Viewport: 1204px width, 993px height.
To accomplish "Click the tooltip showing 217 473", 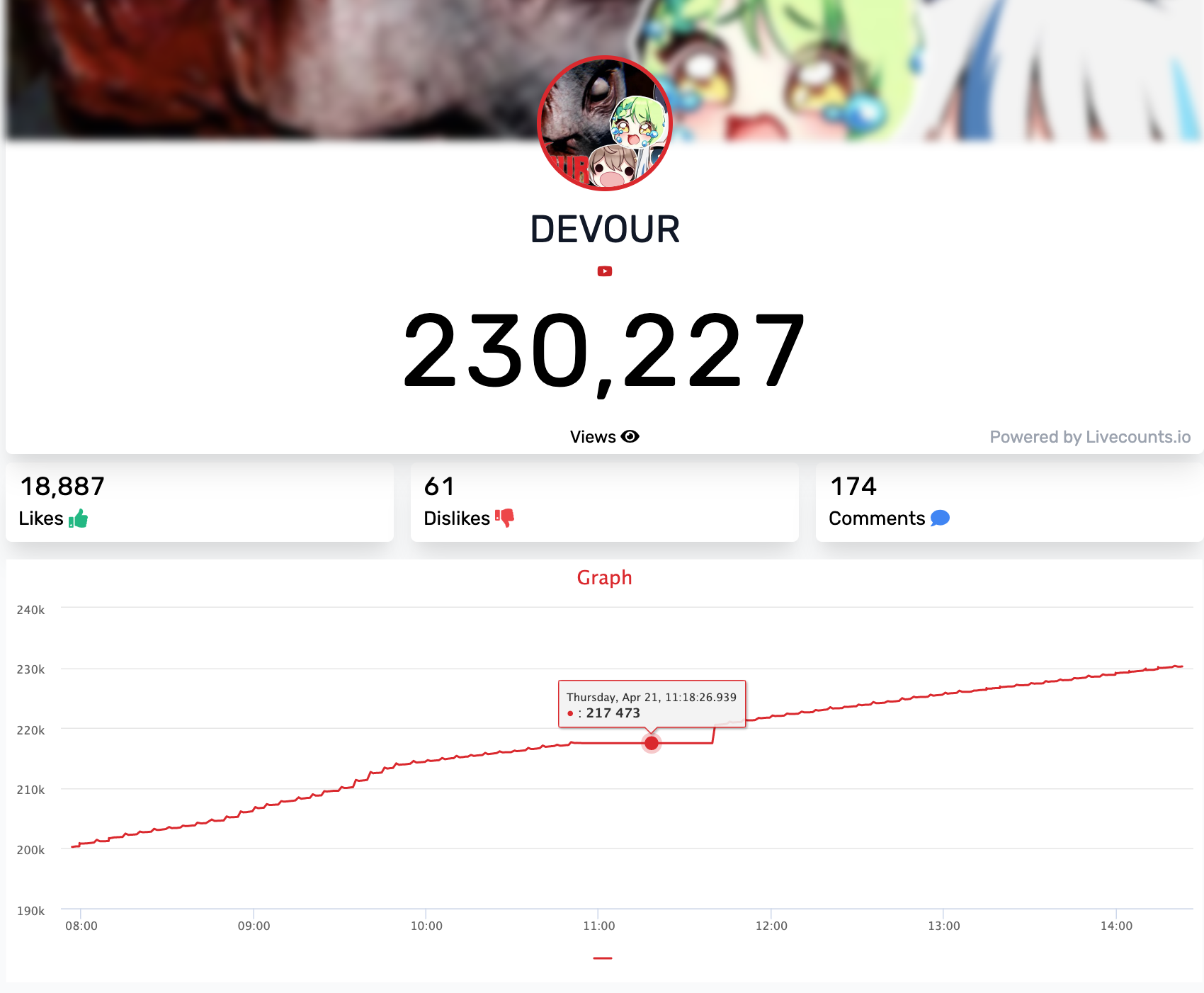I will [x=652, y=704].
